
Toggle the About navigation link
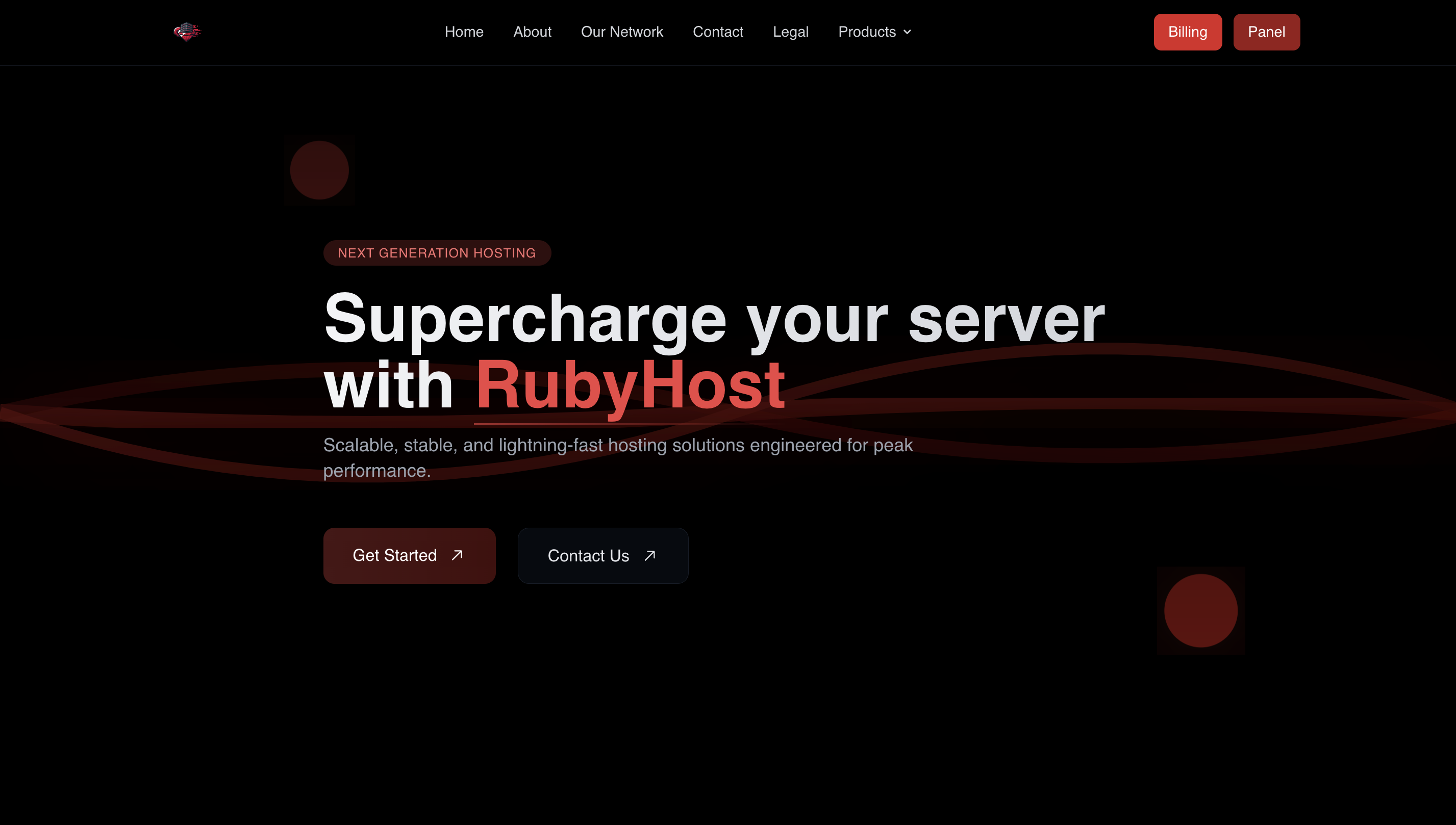[x=532, y=32]
